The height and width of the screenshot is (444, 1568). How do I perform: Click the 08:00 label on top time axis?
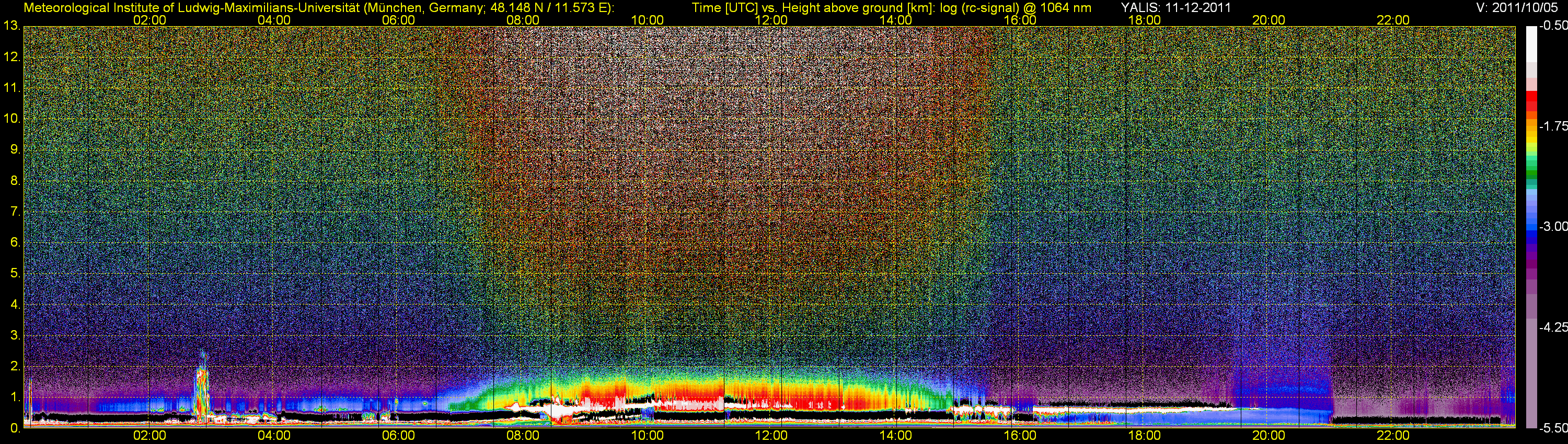pos(523,20)
